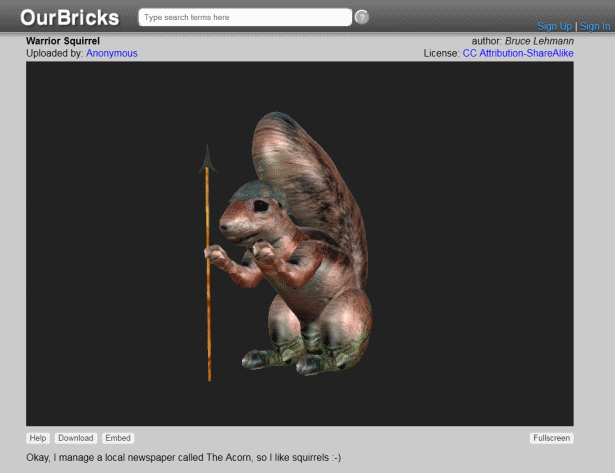Click the Embed button
The width and height of the screenshot is (615, 473).
coord(118,438)
